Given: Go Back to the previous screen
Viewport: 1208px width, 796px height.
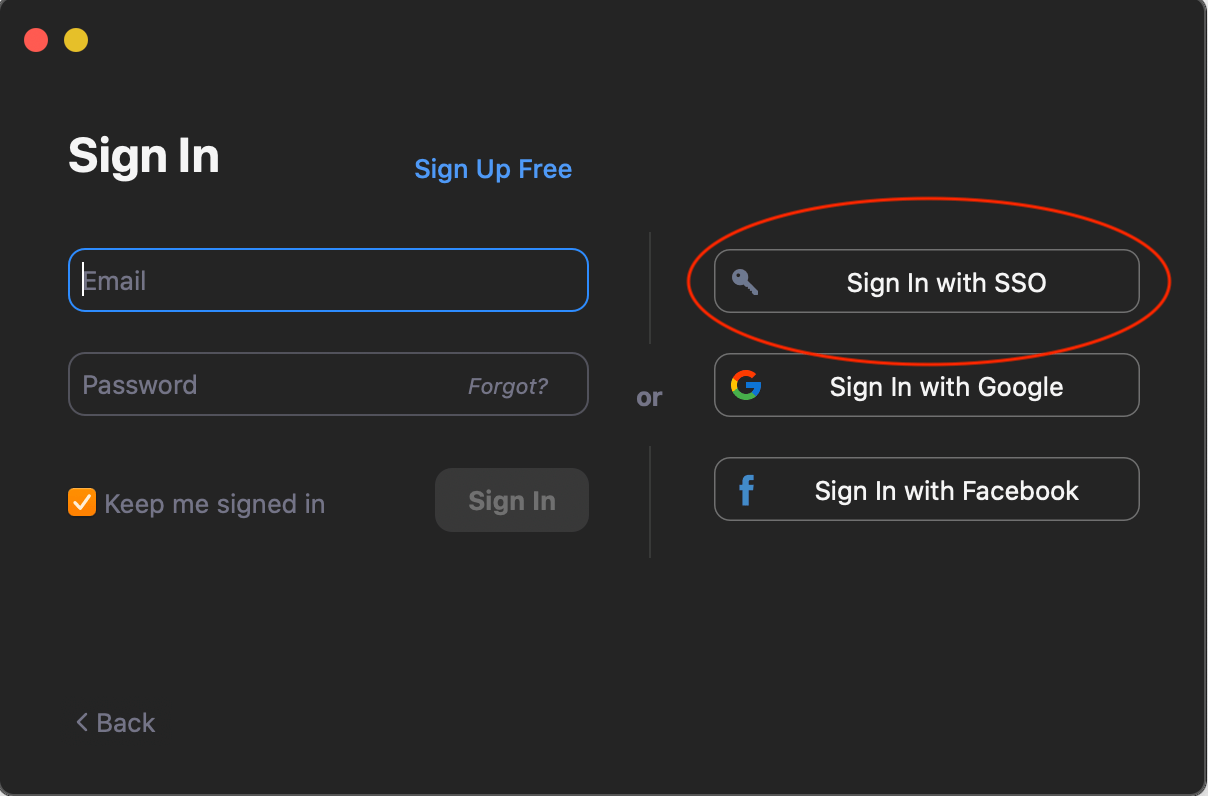Looking at the screenshot, I should [x=113, y=722].
